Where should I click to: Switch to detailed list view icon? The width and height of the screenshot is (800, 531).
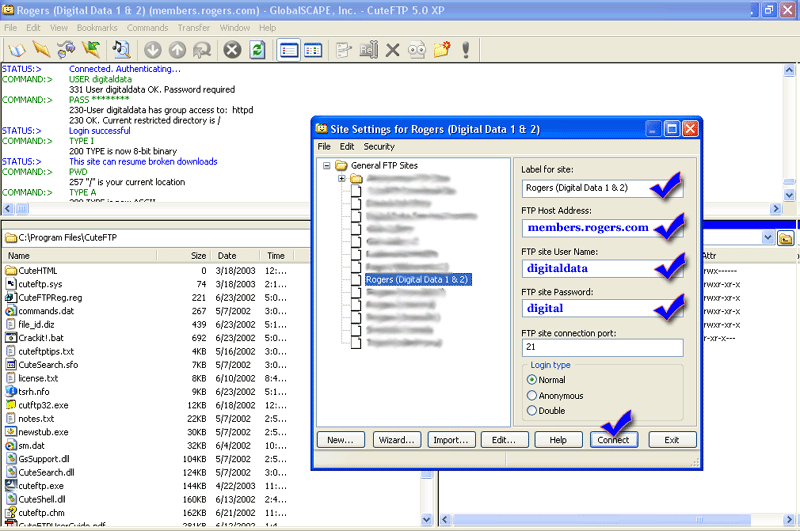(289, 50)
